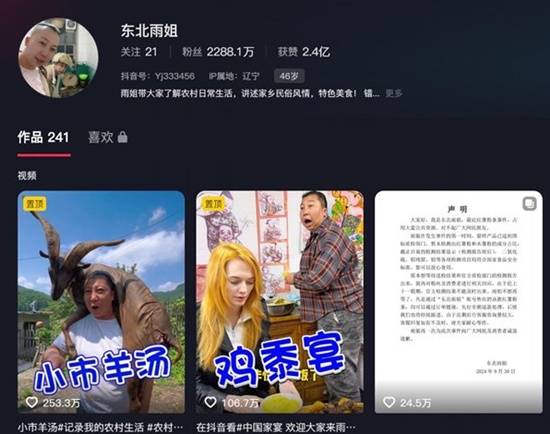Open the 小市羊汤 video thumbnail
This screenshot has width=550, height=434.
(x=101, y=302)
